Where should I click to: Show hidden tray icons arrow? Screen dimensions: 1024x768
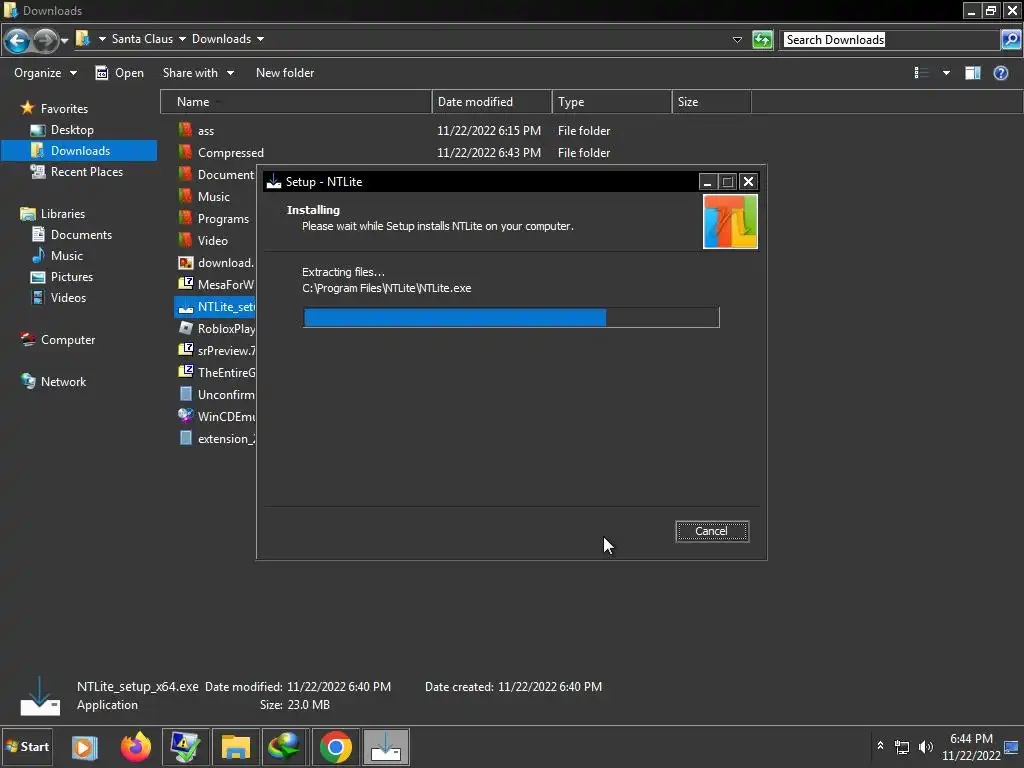(880, 746)
